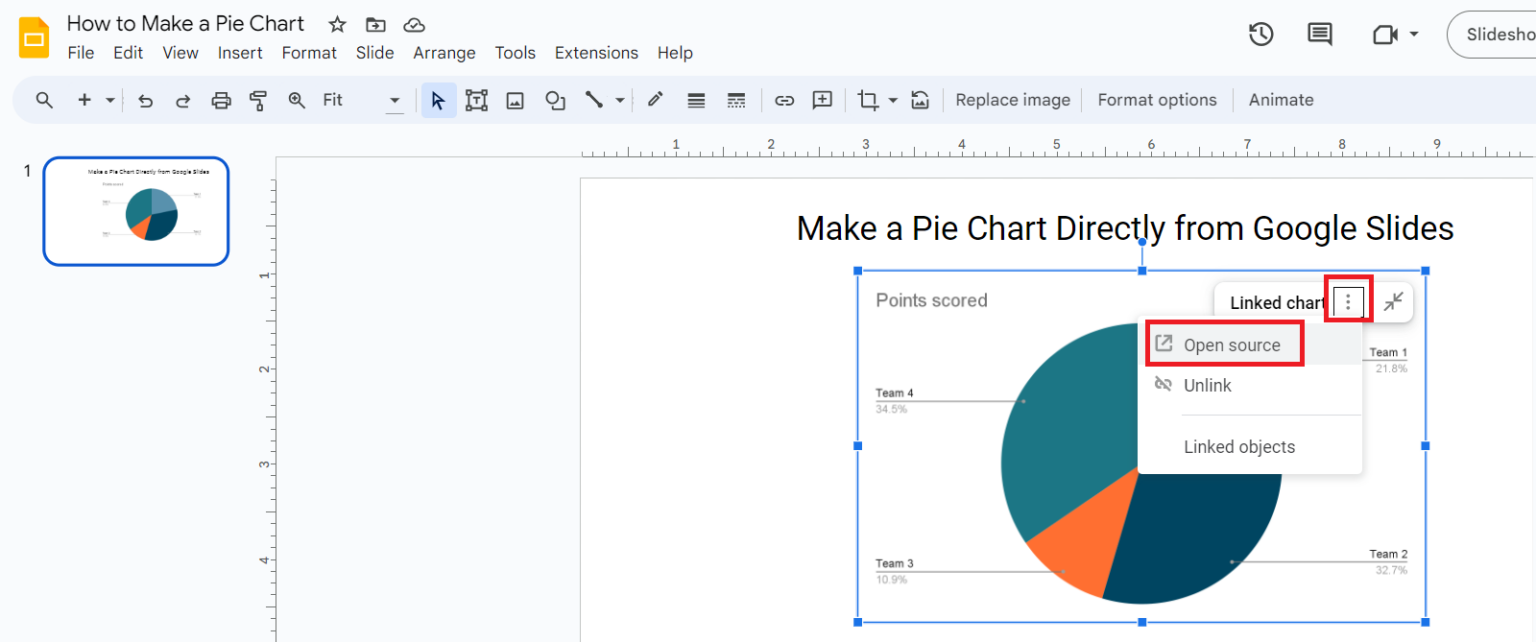Activate the Paint format tool
Image resolution: width=1536 pixels, height=642 pixels.
point(258,100)
